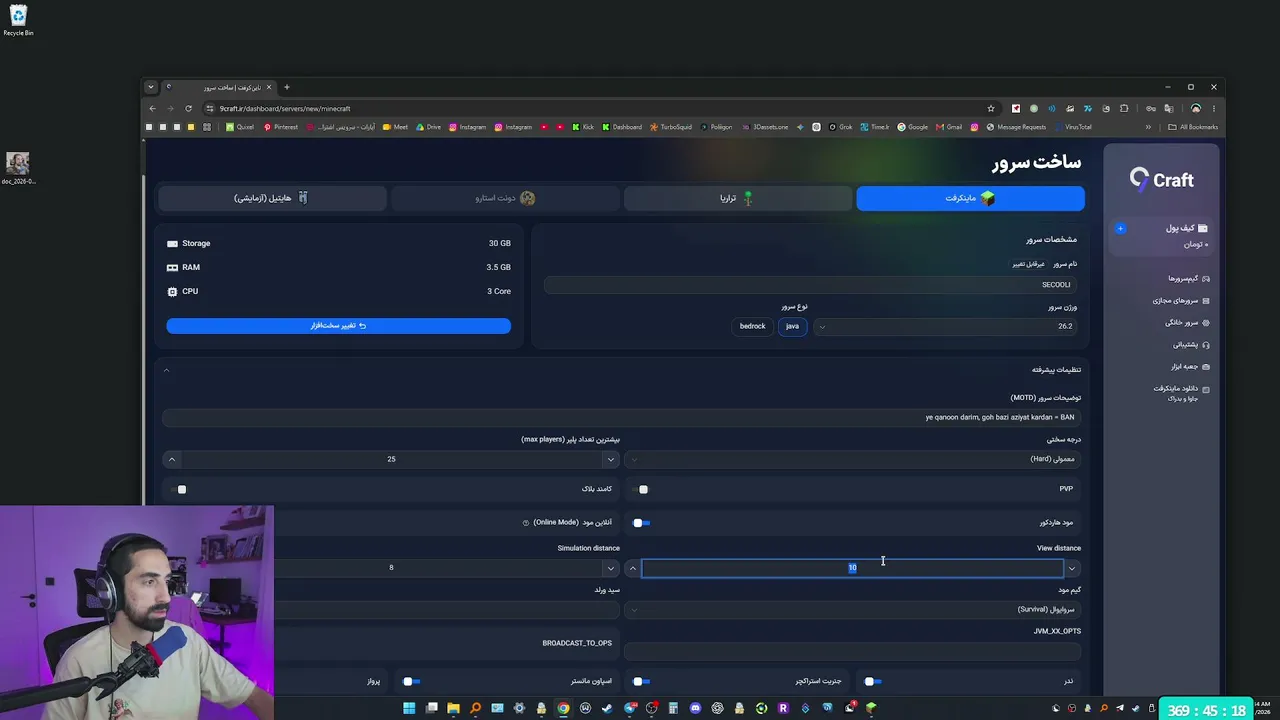
Task: Open the 3Dassets.one bookmark
Action: point(764,127)
